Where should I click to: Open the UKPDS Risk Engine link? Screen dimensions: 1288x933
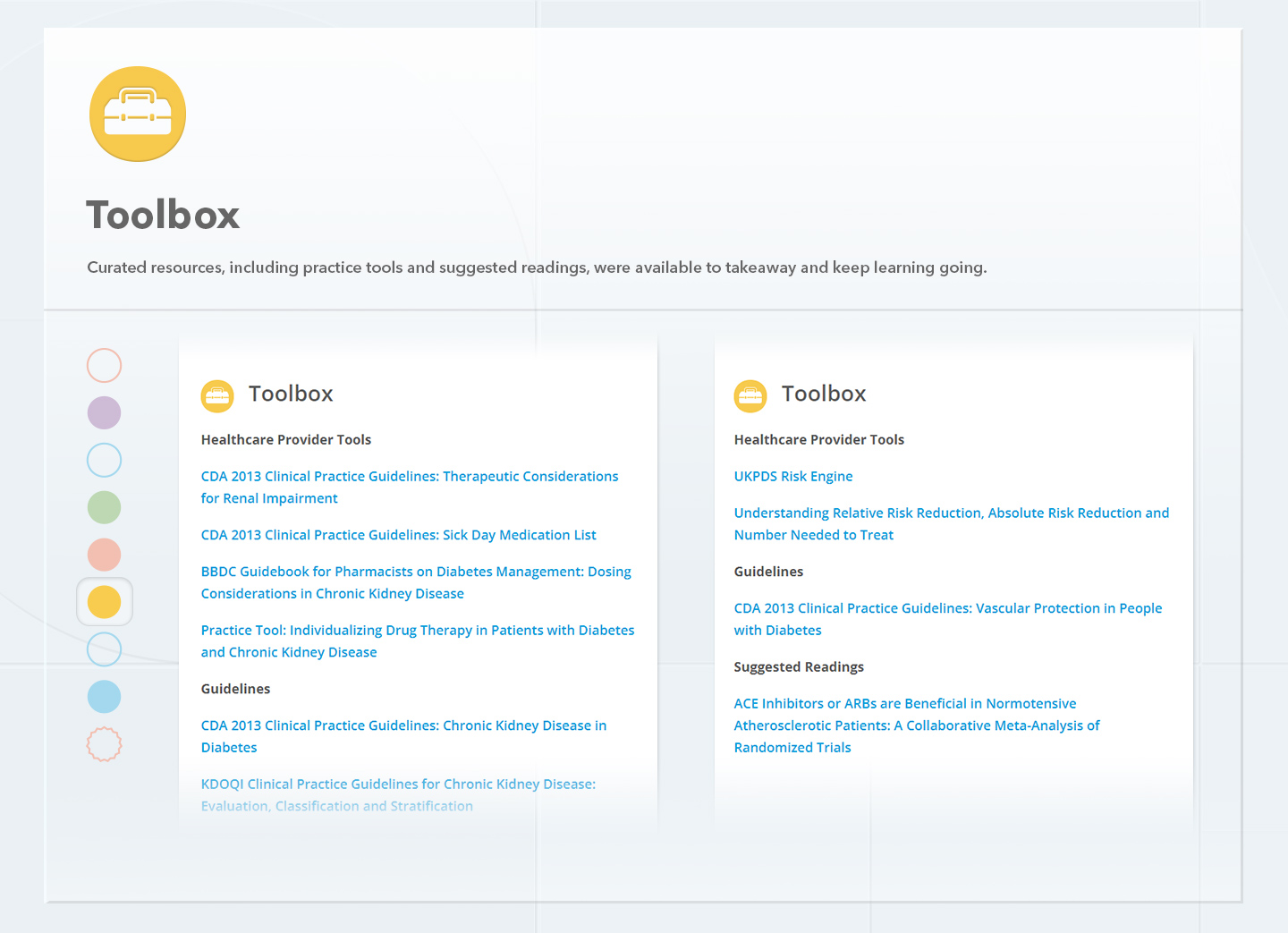792,477
